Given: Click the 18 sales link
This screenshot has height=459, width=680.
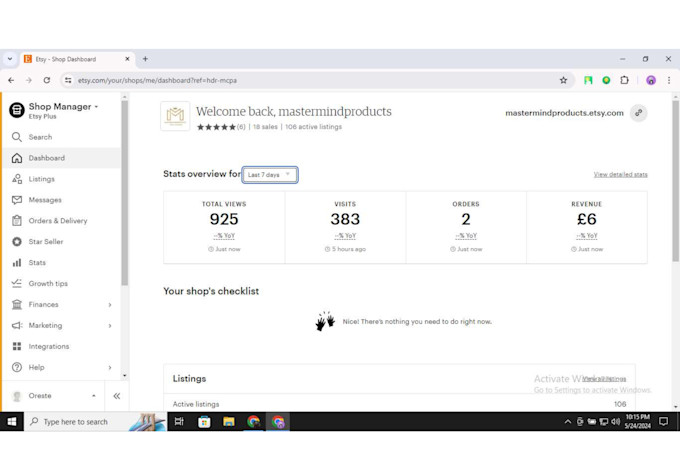Looking at the screenshot, I should pyautogui.click(x=265, y=127).
